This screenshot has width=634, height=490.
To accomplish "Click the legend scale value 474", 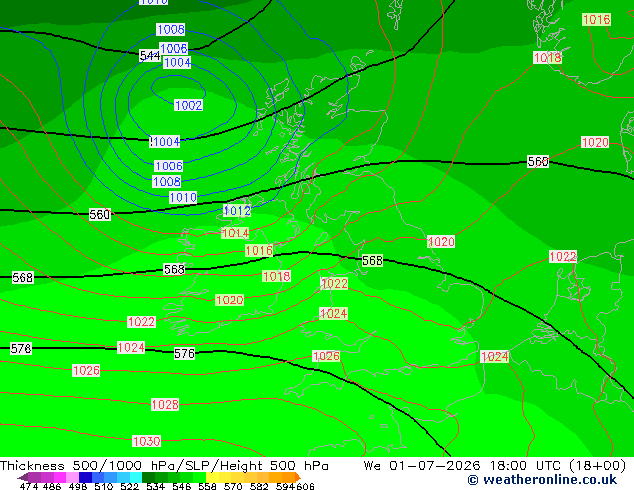I will coord(29,486).
